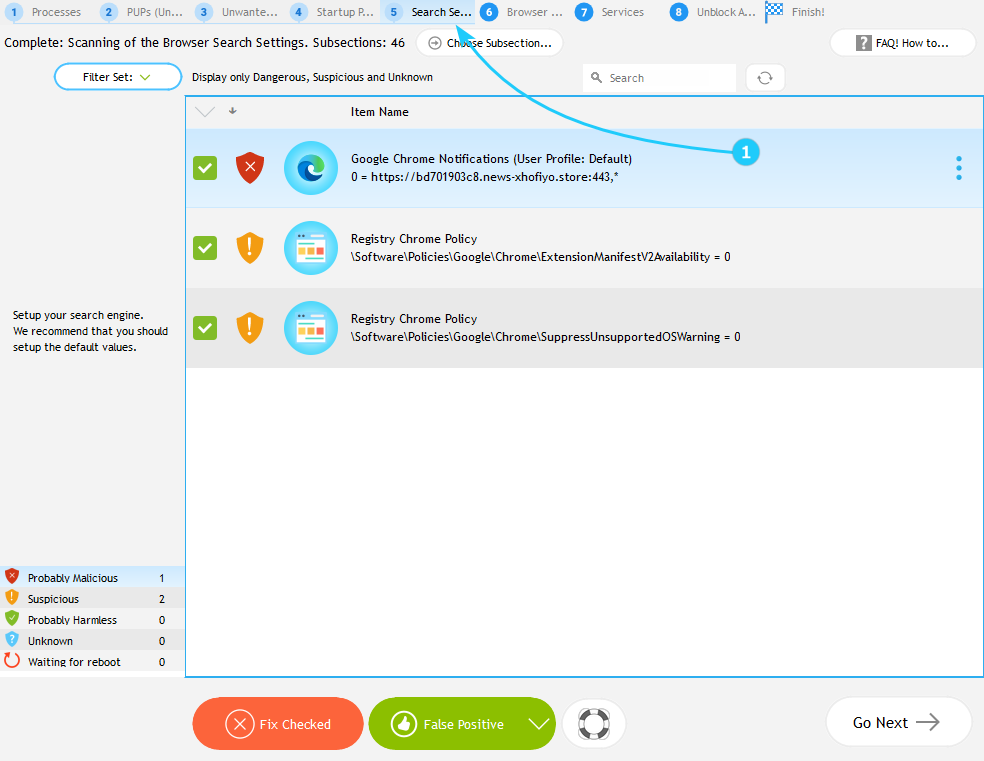Open the three-dot menu for Chrome Notifications
984x761 pixels.
(x=958, y=168)
